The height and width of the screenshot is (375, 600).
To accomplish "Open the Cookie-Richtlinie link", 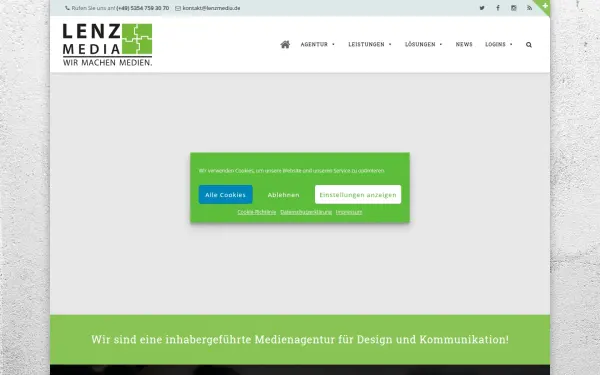I will click(x=257, y=212).
